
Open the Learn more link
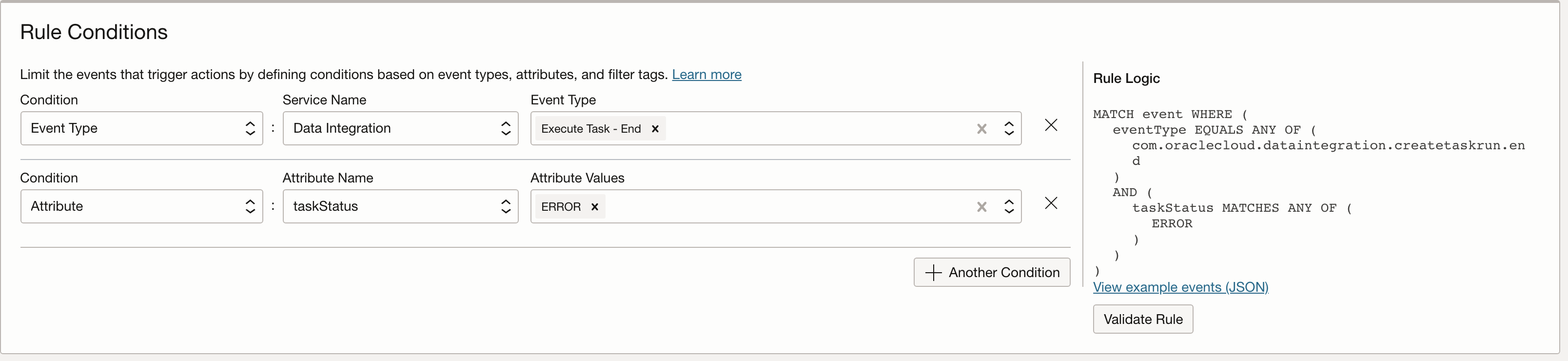point(706,74)
